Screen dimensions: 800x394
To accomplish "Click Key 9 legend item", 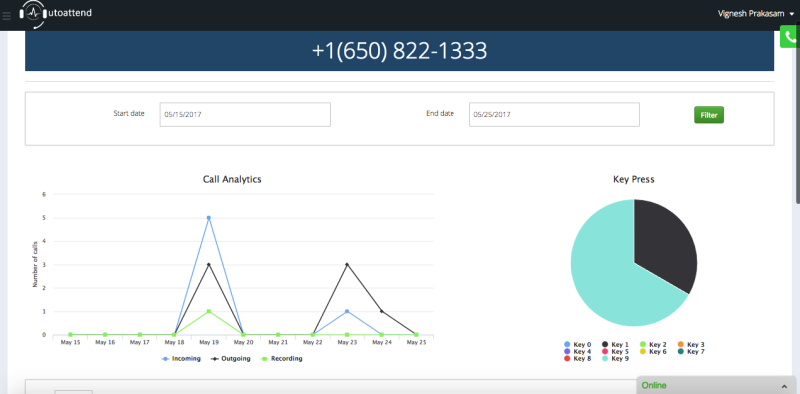I will pos(615,359).
